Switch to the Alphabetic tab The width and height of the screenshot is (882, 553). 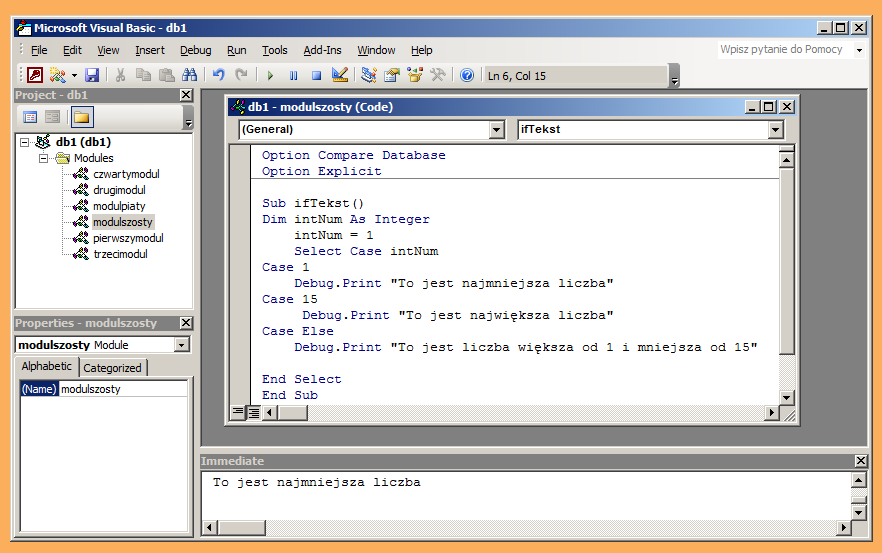47,366
